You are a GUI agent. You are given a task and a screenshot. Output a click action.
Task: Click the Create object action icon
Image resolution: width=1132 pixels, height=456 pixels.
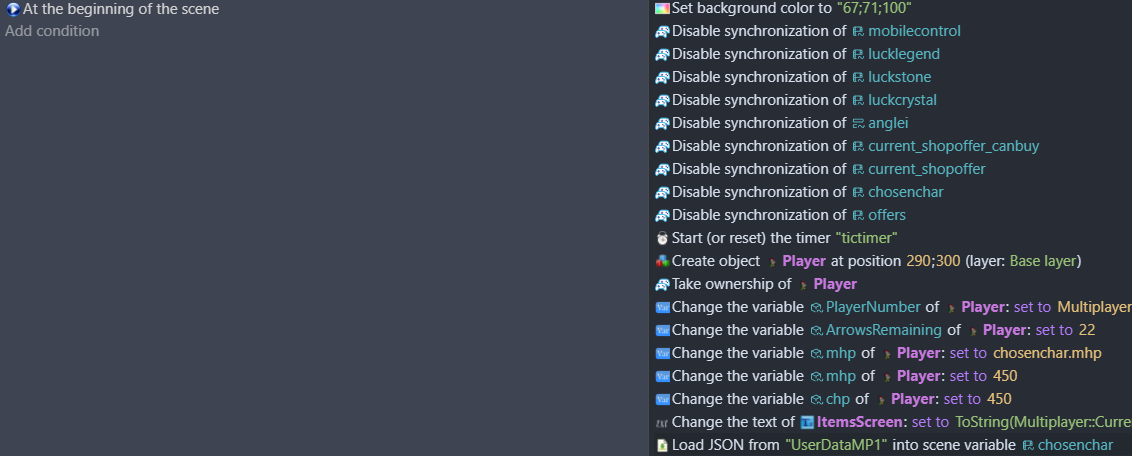[x=662, y=261]
